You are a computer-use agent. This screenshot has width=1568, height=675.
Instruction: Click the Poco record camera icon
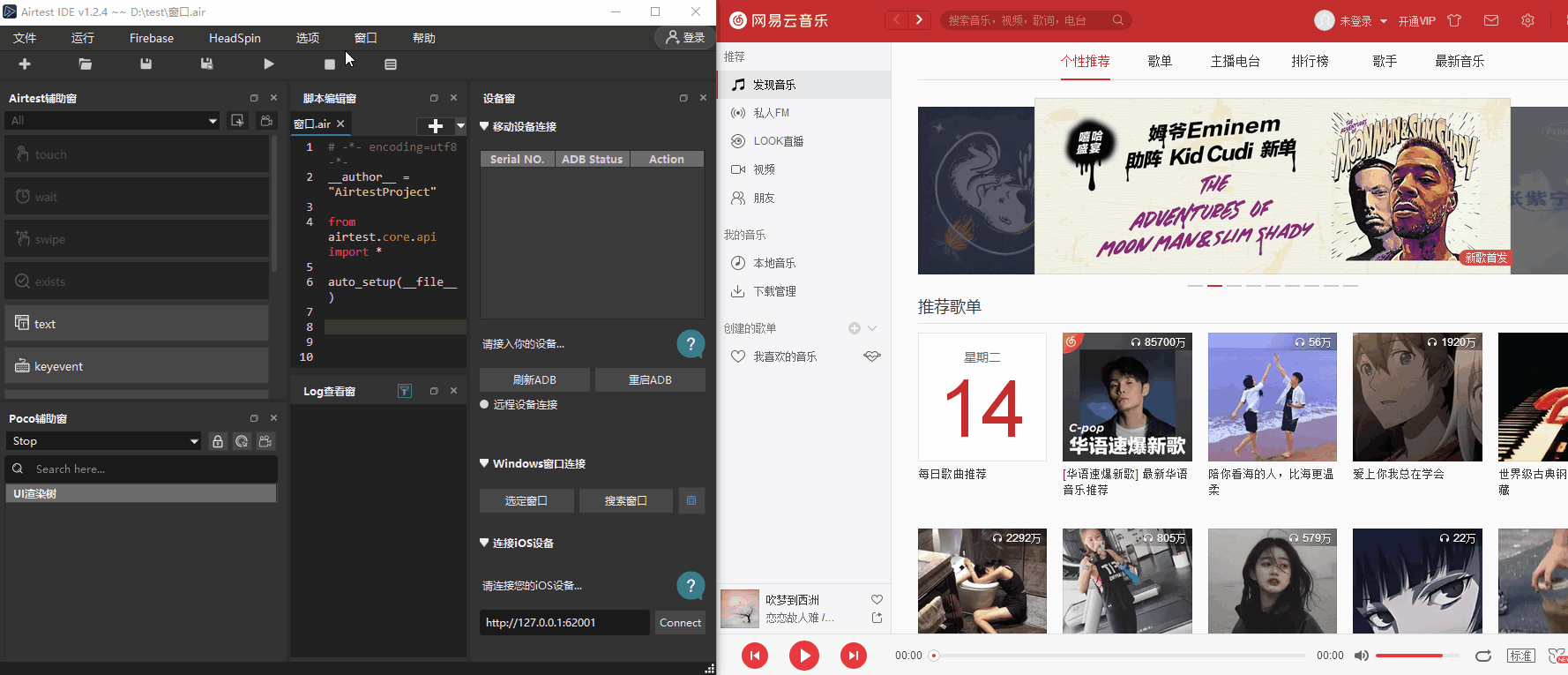point(265,441)
